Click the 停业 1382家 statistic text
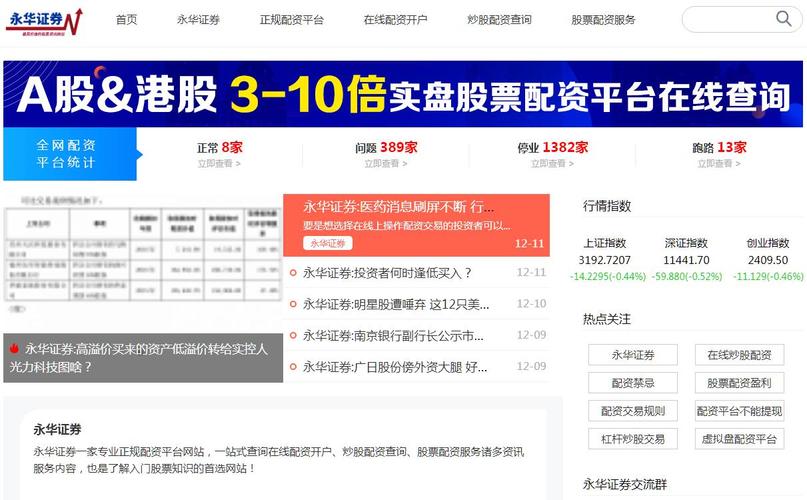807x500 pixels. 552,148
